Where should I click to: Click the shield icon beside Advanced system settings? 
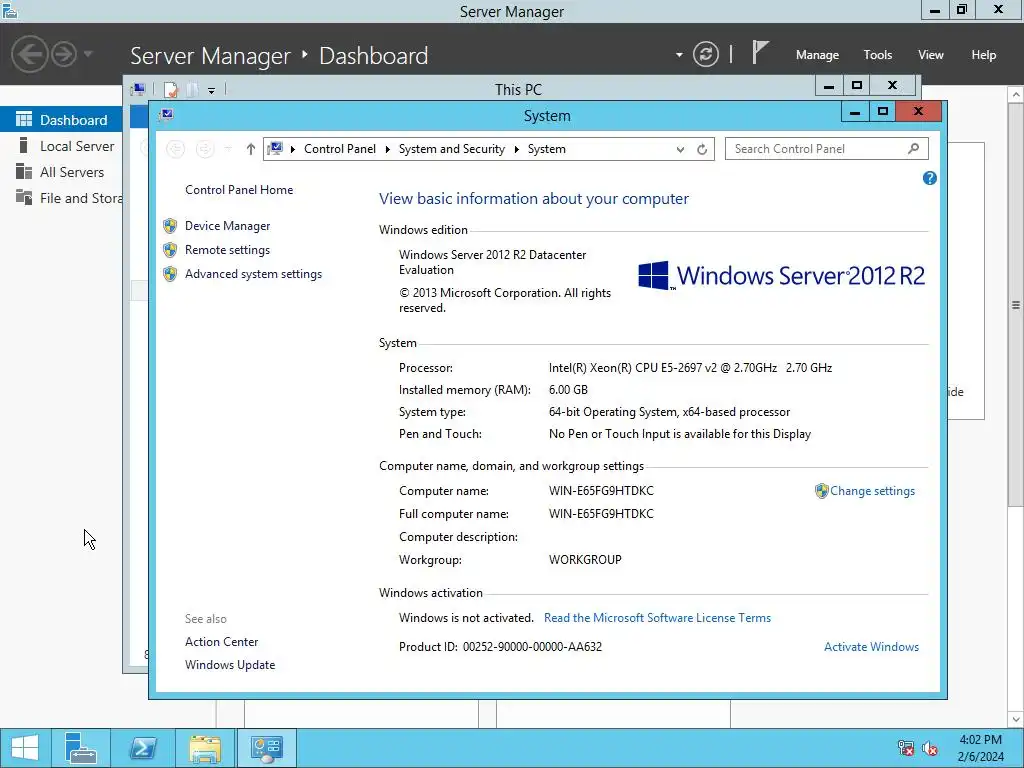coord(170,274)
